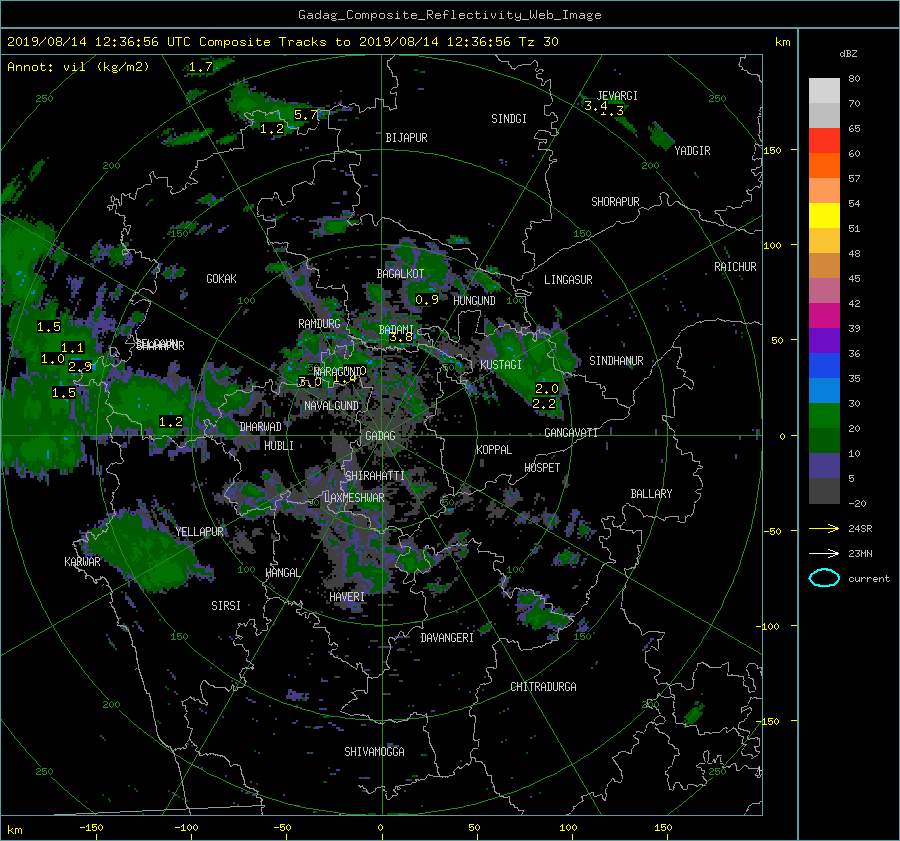The height and width of the screenshot is (841, 900).
Task: Select the red legend swatch below 65 dBZ
Action: (824, 140)
